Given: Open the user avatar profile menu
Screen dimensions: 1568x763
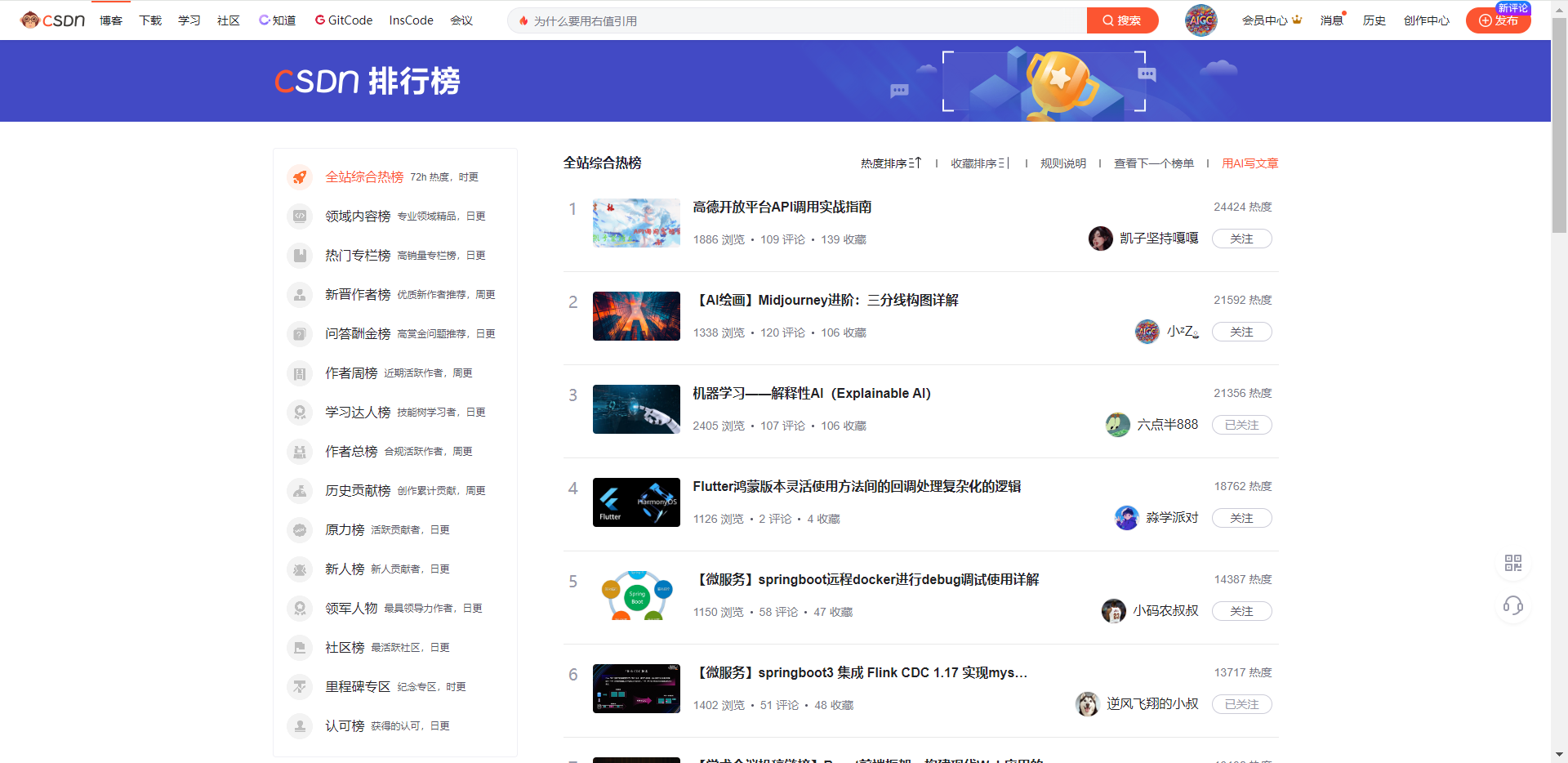Looking at the screenshot, I should point(1200,20).
